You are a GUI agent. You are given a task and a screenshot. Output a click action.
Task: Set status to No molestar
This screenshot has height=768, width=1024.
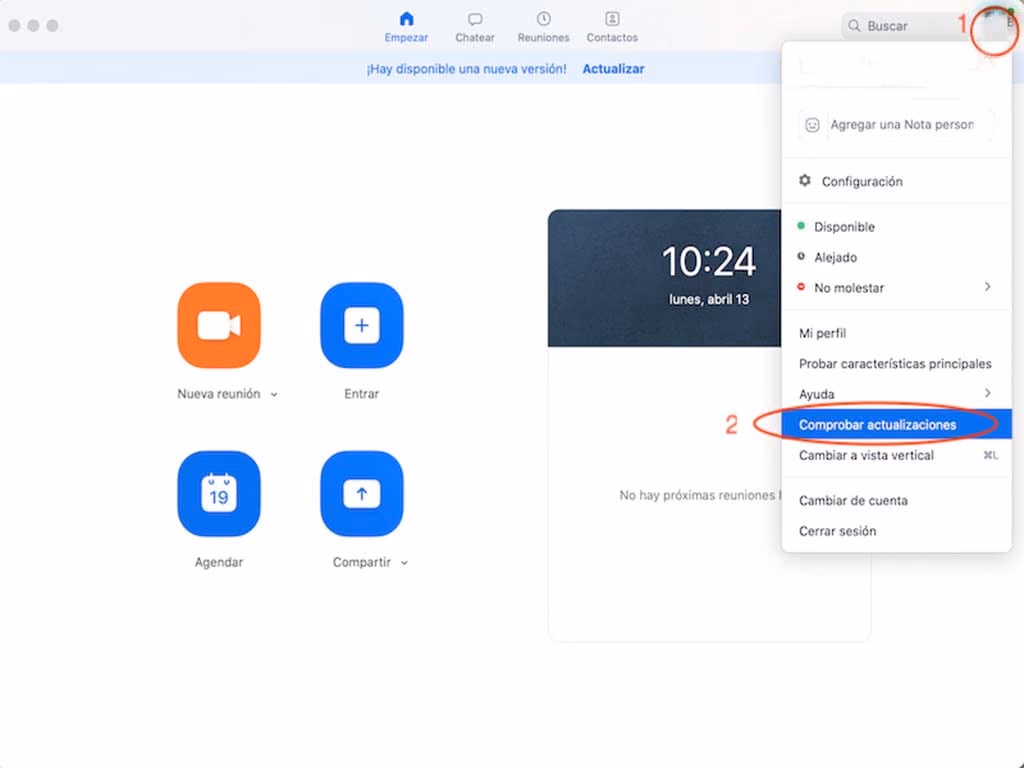(x=896, y=287)
